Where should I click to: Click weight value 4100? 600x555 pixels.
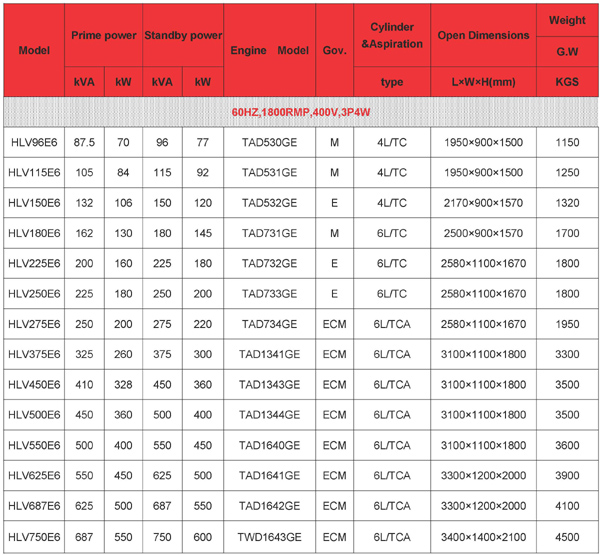(x=567, y=506)
